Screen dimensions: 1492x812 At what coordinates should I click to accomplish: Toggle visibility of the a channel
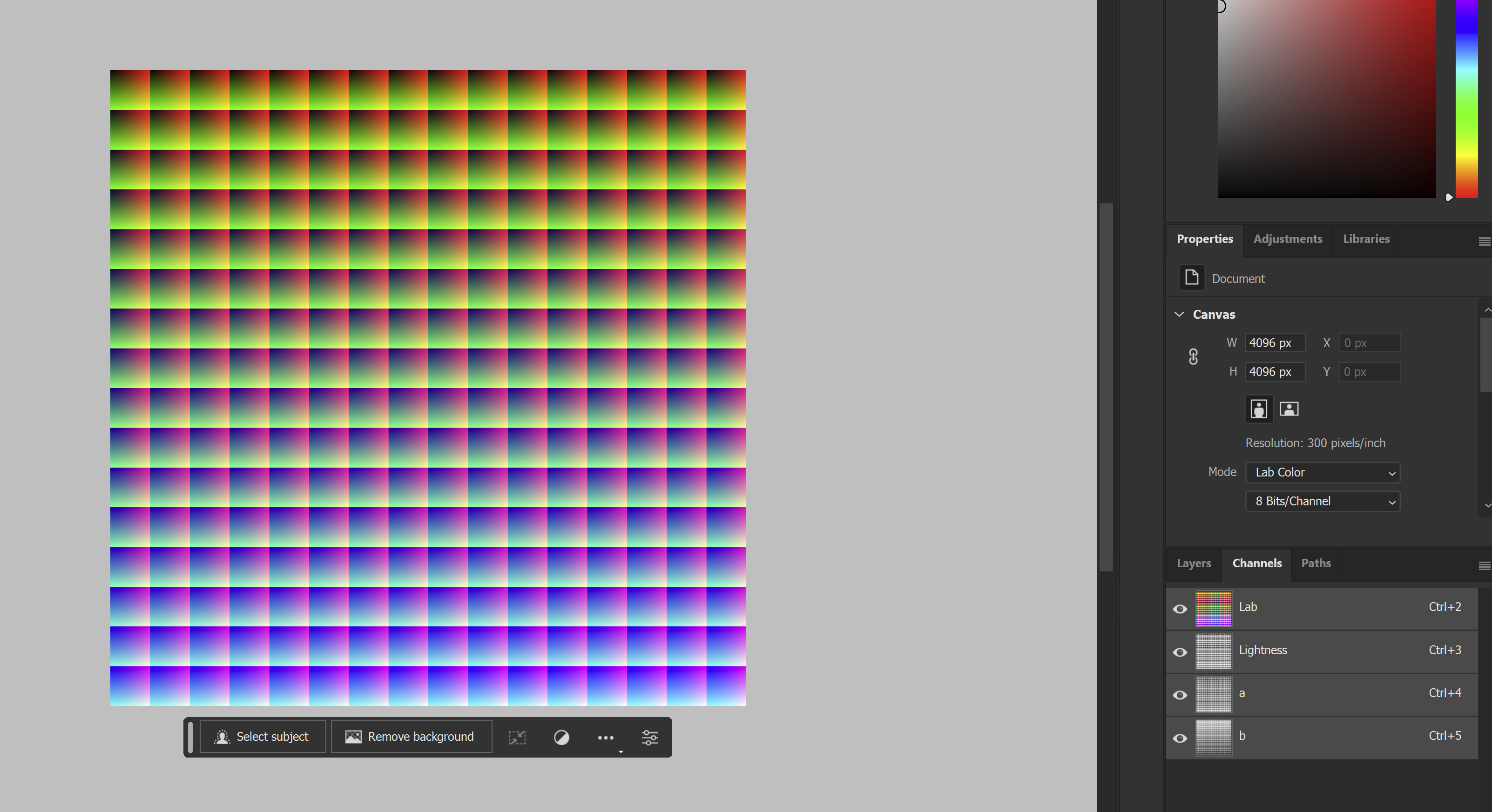pos(1180,695)
